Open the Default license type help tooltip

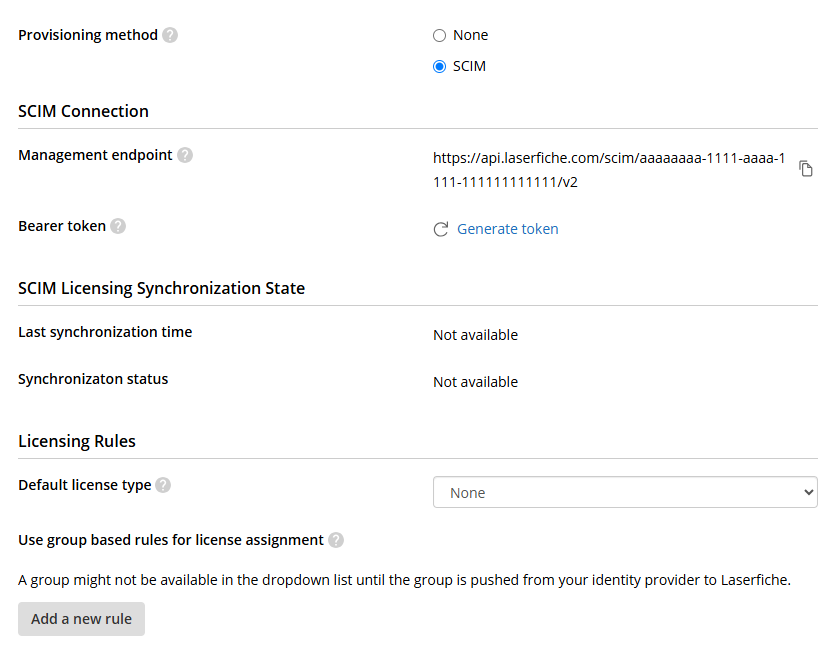(x=163, y=484)
